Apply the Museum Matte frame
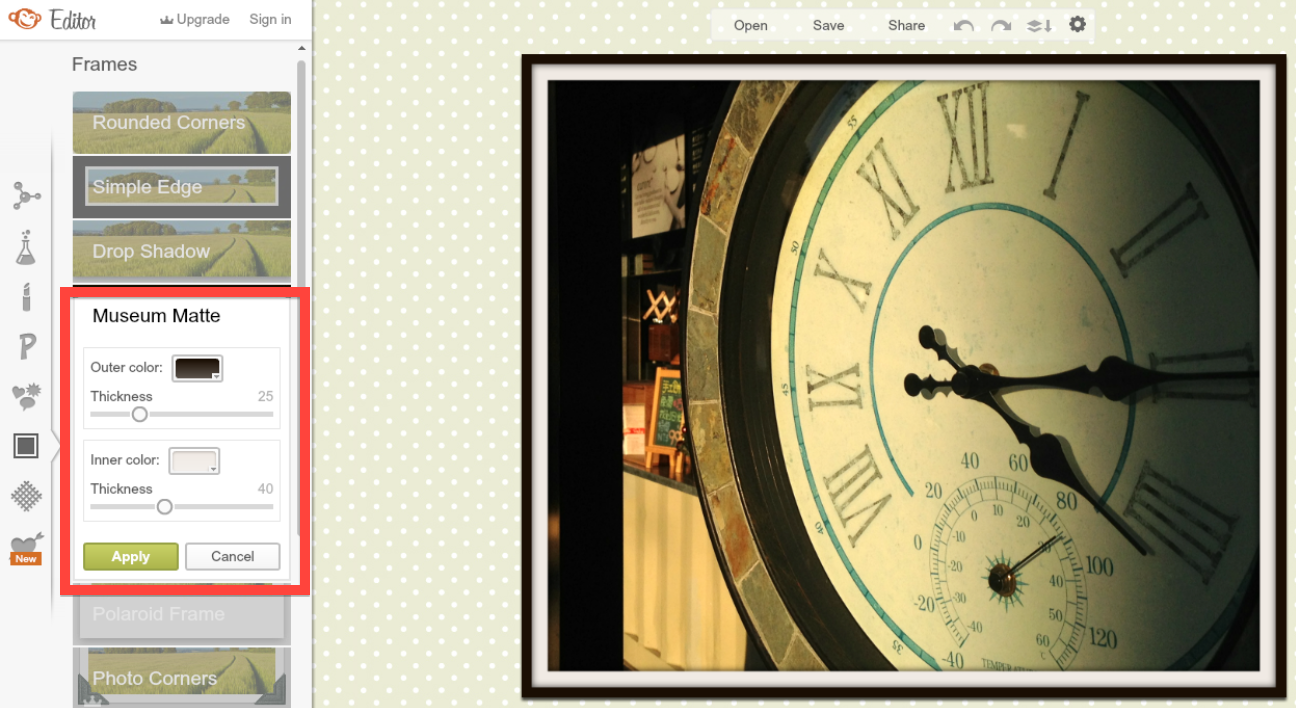Screen dimensions: 1296x708 tap(131, 556)
